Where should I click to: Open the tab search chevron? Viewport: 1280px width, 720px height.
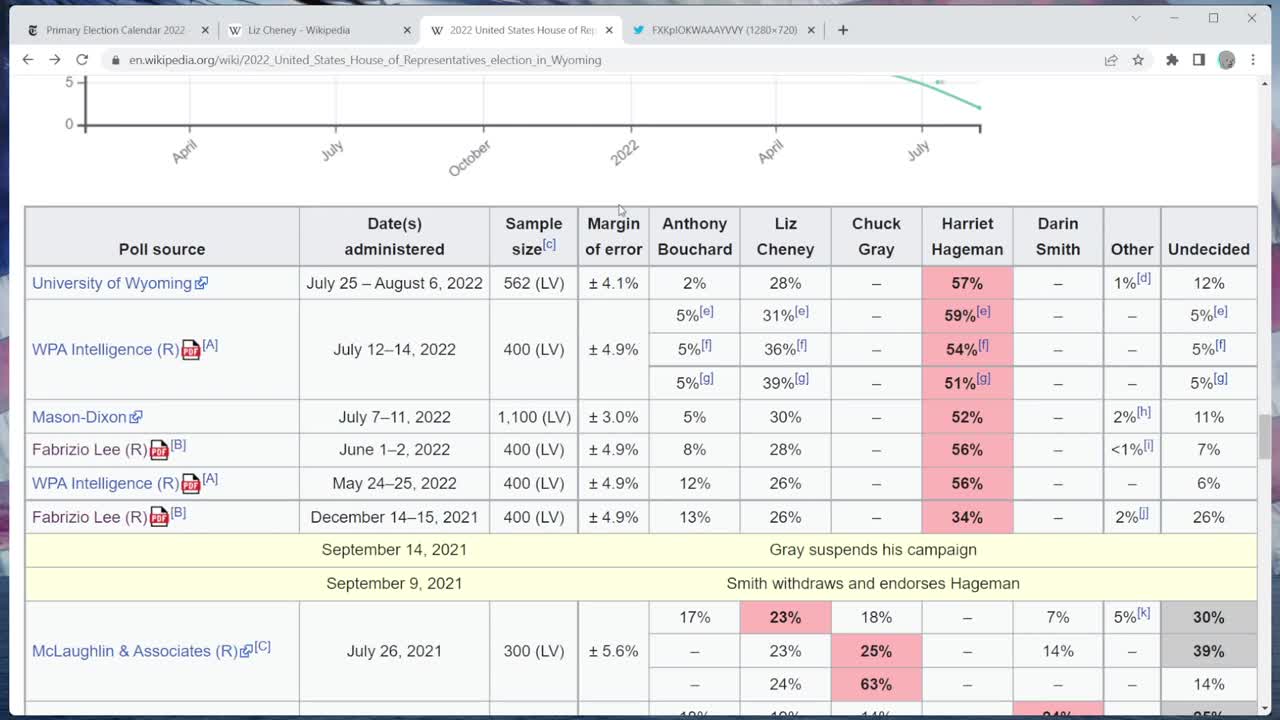(1136, 18)
